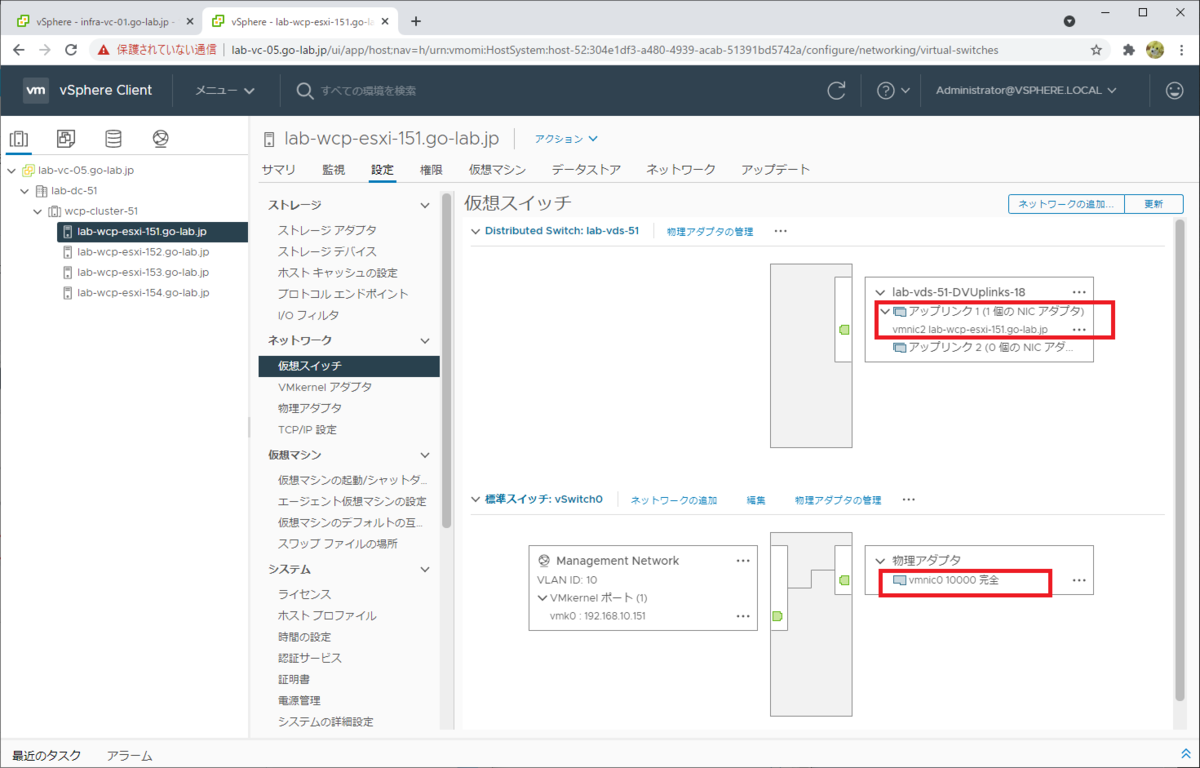Collapse the lab-dc-51 datacenter node
The width and height of the screenshot is (1200, 768).
tap(26, 191)
